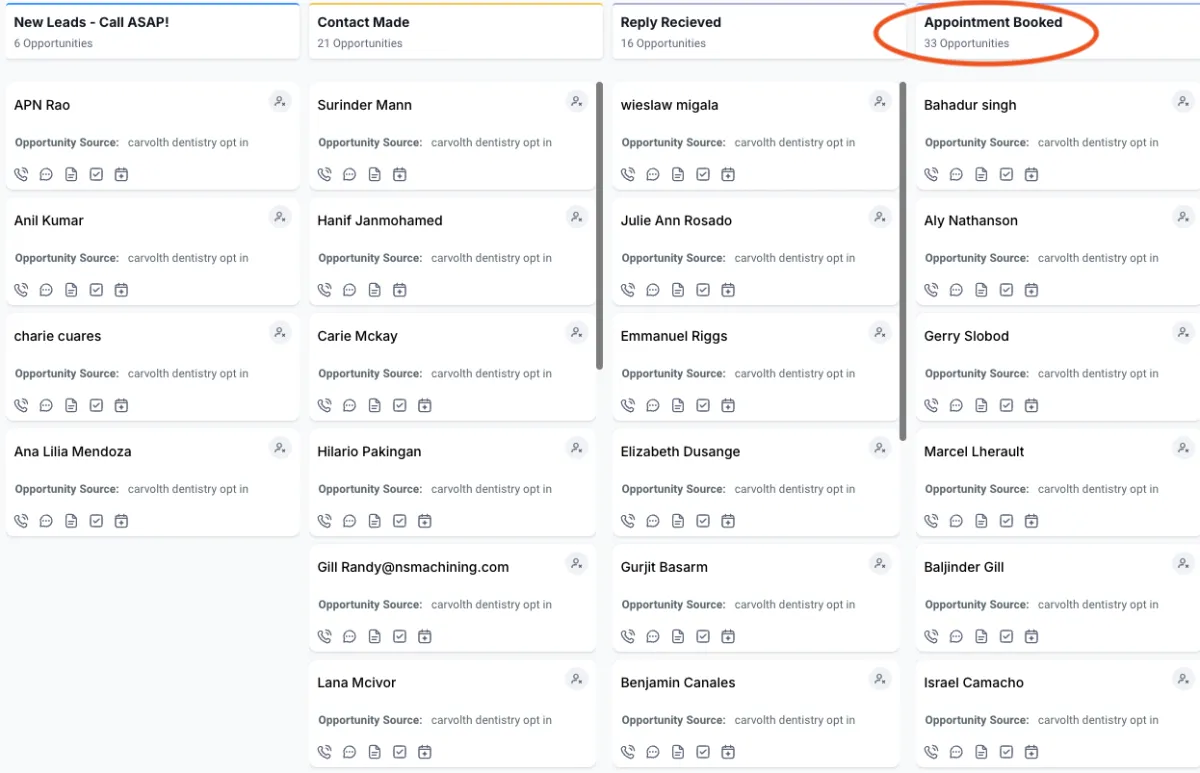Image resolution: width=1200 pixels, height=773 pixels.
Task: Open notes icon on APN Rao's card
Action: pyautogui.click(x=71, y=174)
